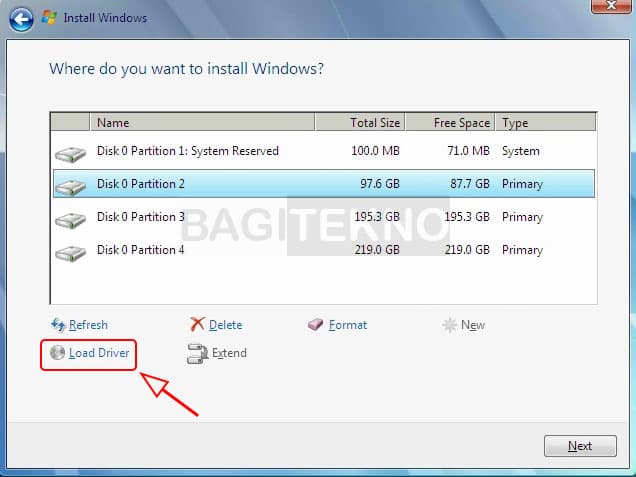Open the Refresh link
The image size is (636, 477).
[88, 325]
